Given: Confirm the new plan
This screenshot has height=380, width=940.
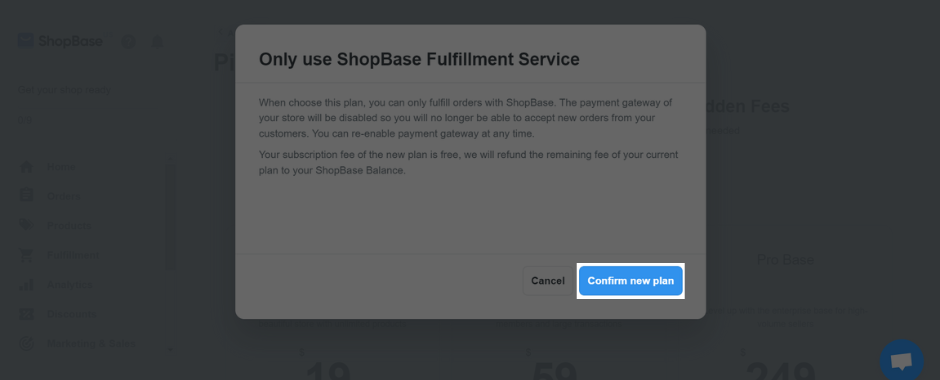Looking at the screenshot, I should coord(631,281).
